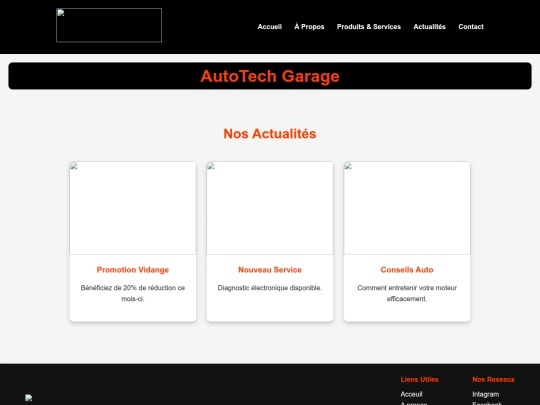
Task: Select text about 20% de réduction
Action: tap(133, 293)
